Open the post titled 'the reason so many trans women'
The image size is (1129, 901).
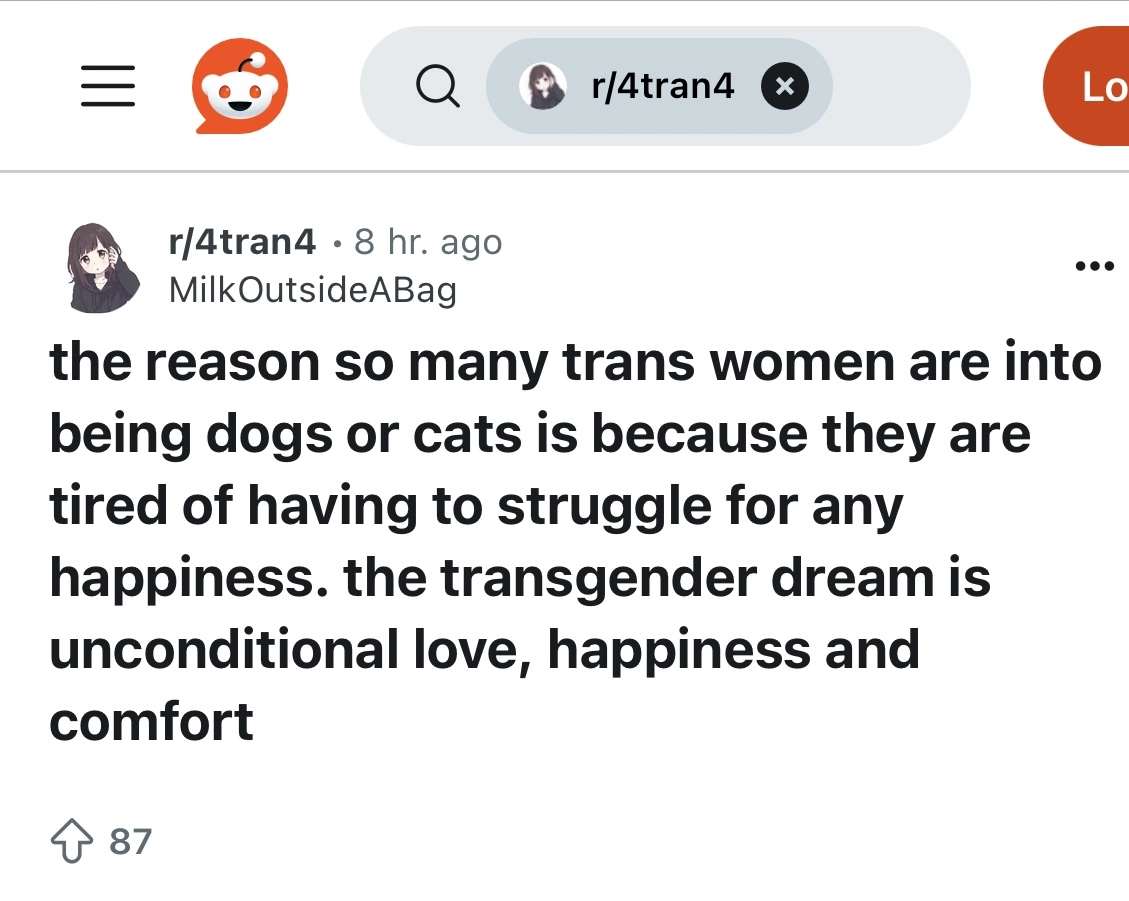[575, 363]
